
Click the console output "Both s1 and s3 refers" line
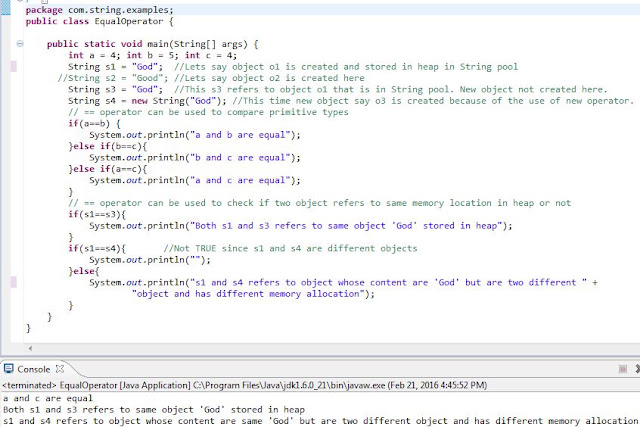point(154,409)
